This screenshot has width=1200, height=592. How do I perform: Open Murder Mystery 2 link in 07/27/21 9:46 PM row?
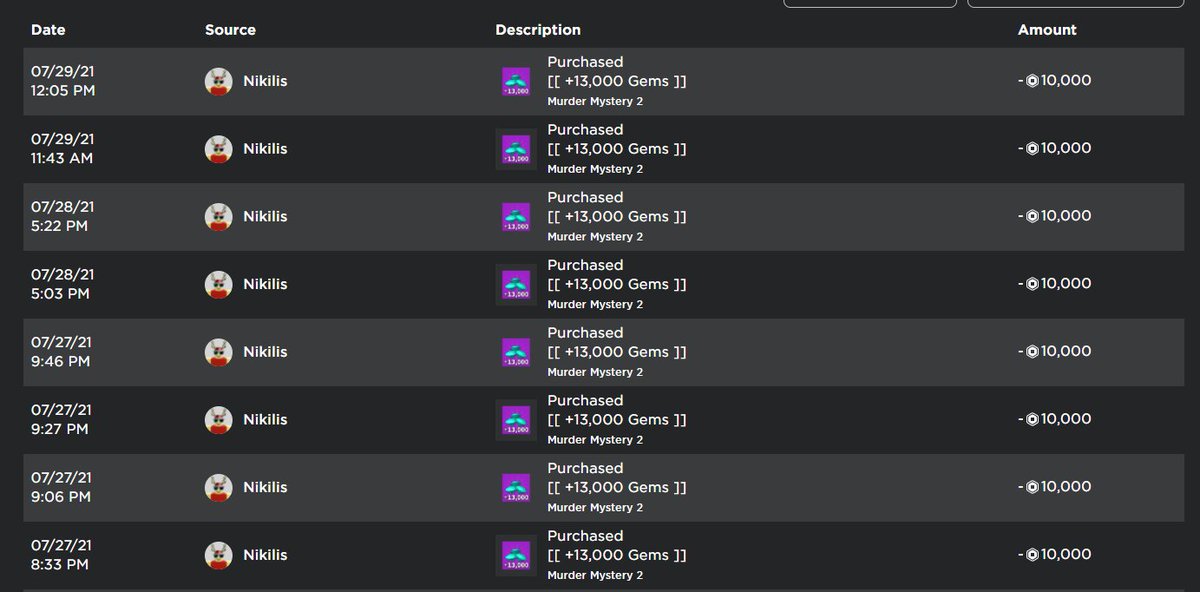point(595,373)
